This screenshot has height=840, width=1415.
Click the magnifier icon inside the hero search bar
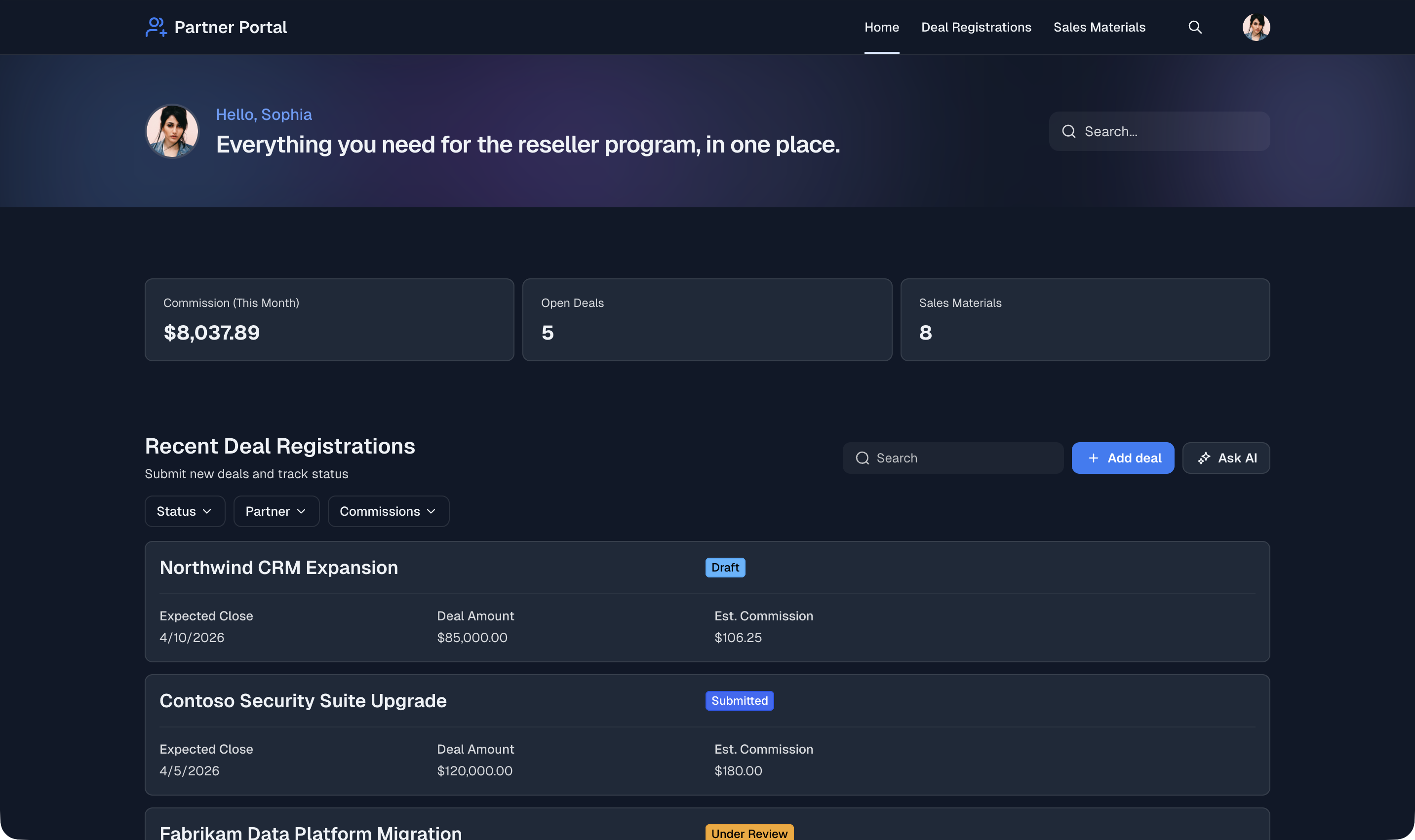tap(1069, 131)
